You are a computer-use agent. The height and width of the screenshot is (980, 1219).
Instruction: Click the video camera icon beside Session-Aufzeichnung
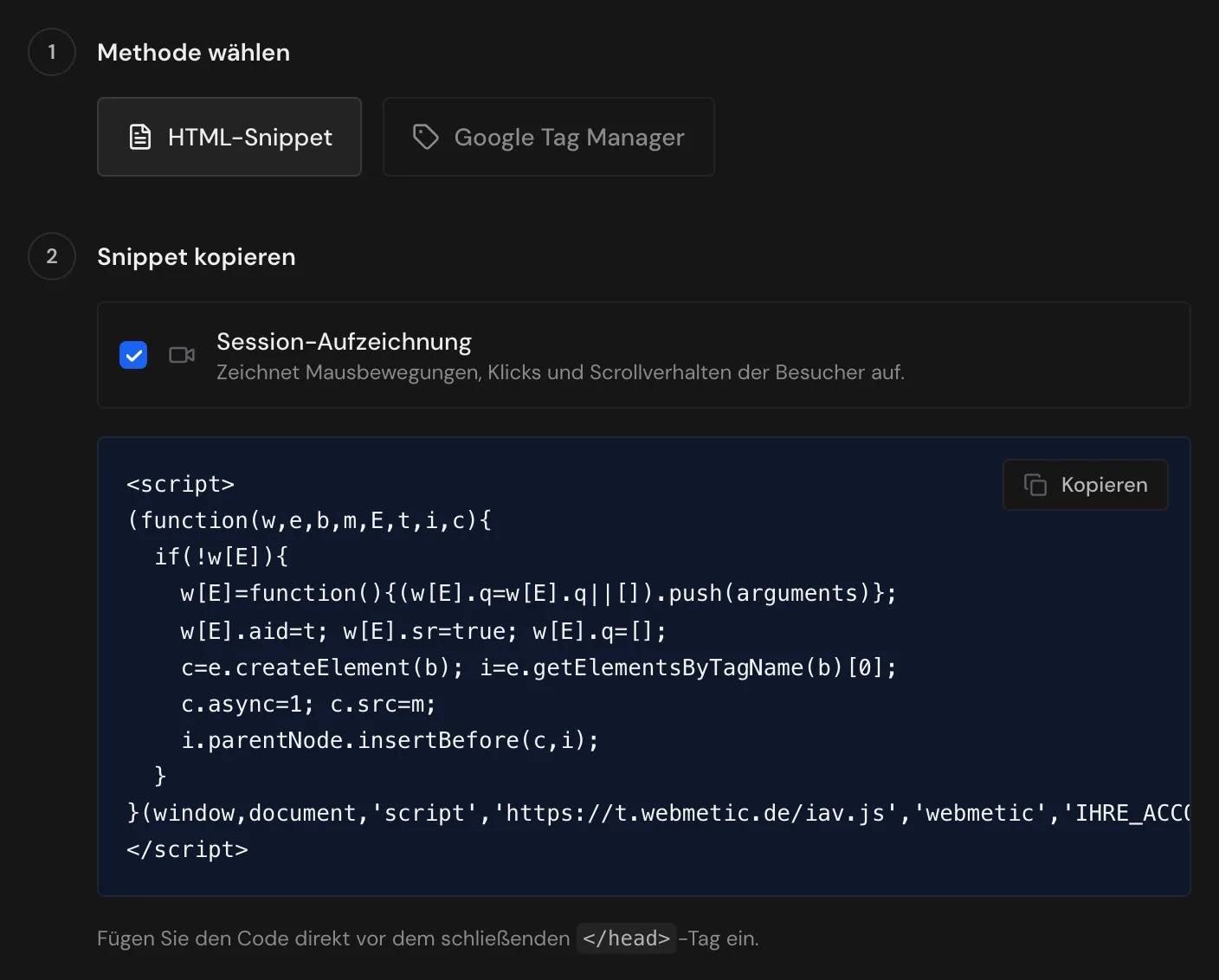pos(182,355)
